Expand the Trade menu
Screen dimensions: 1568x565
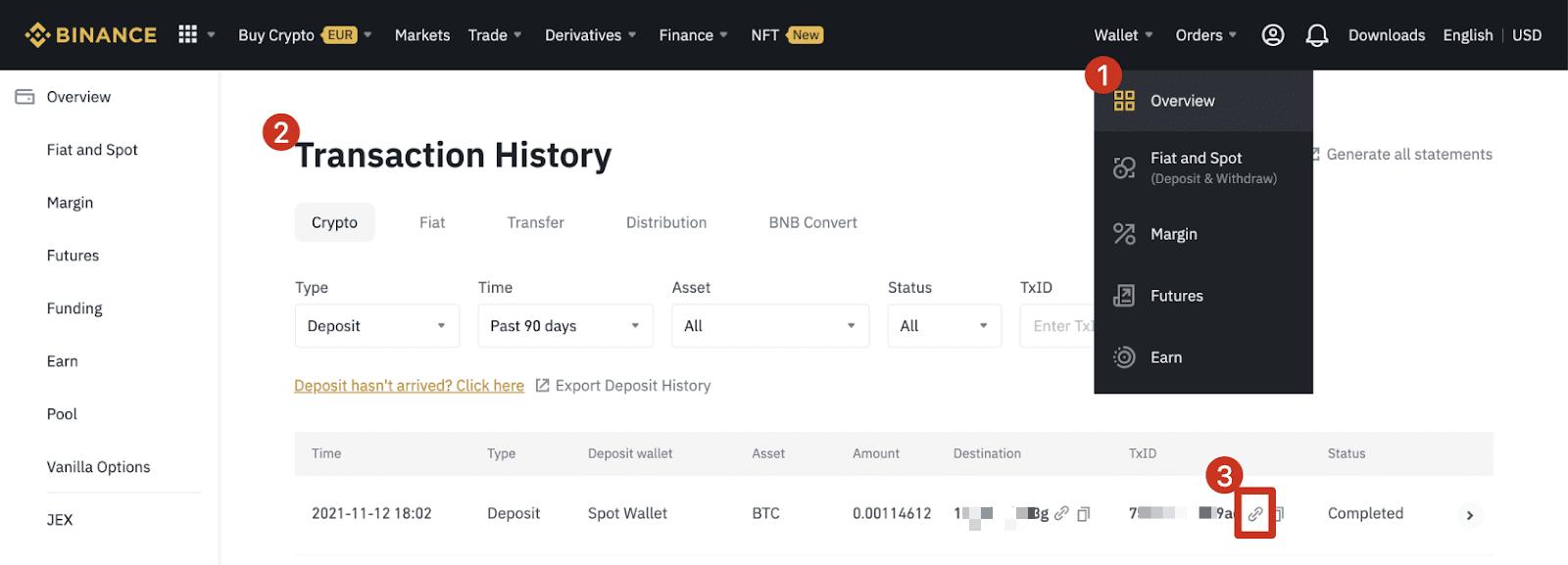click(x=495, y=35)
